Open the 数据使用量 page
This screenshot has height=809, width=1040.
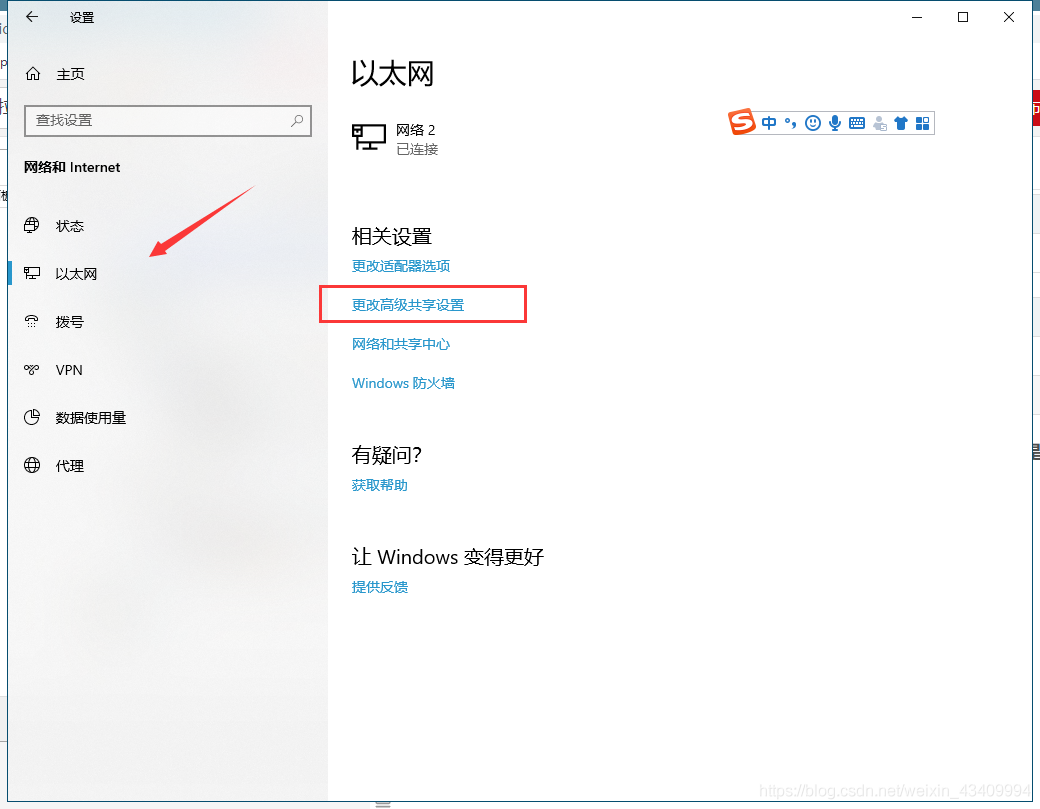[x=91, y=418]
